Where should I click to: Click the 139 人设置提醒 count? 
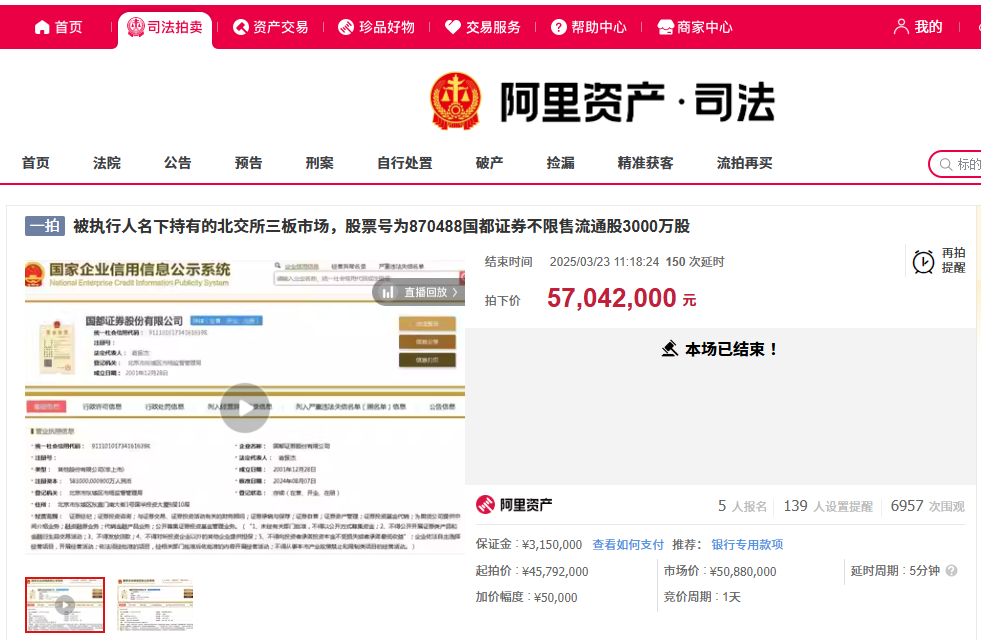tap(828, 506)
